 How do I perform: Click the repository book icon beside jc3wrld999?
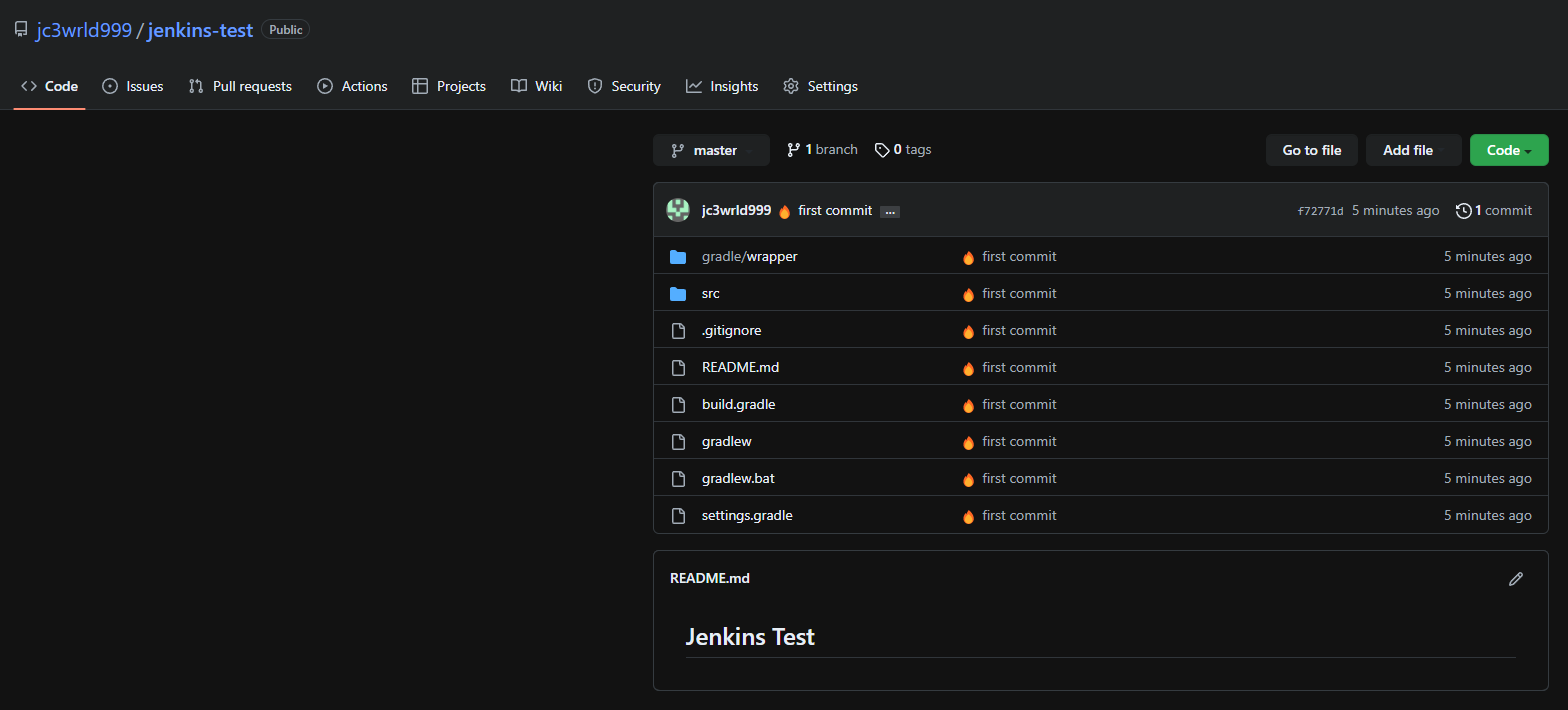(x=21, y=30)
